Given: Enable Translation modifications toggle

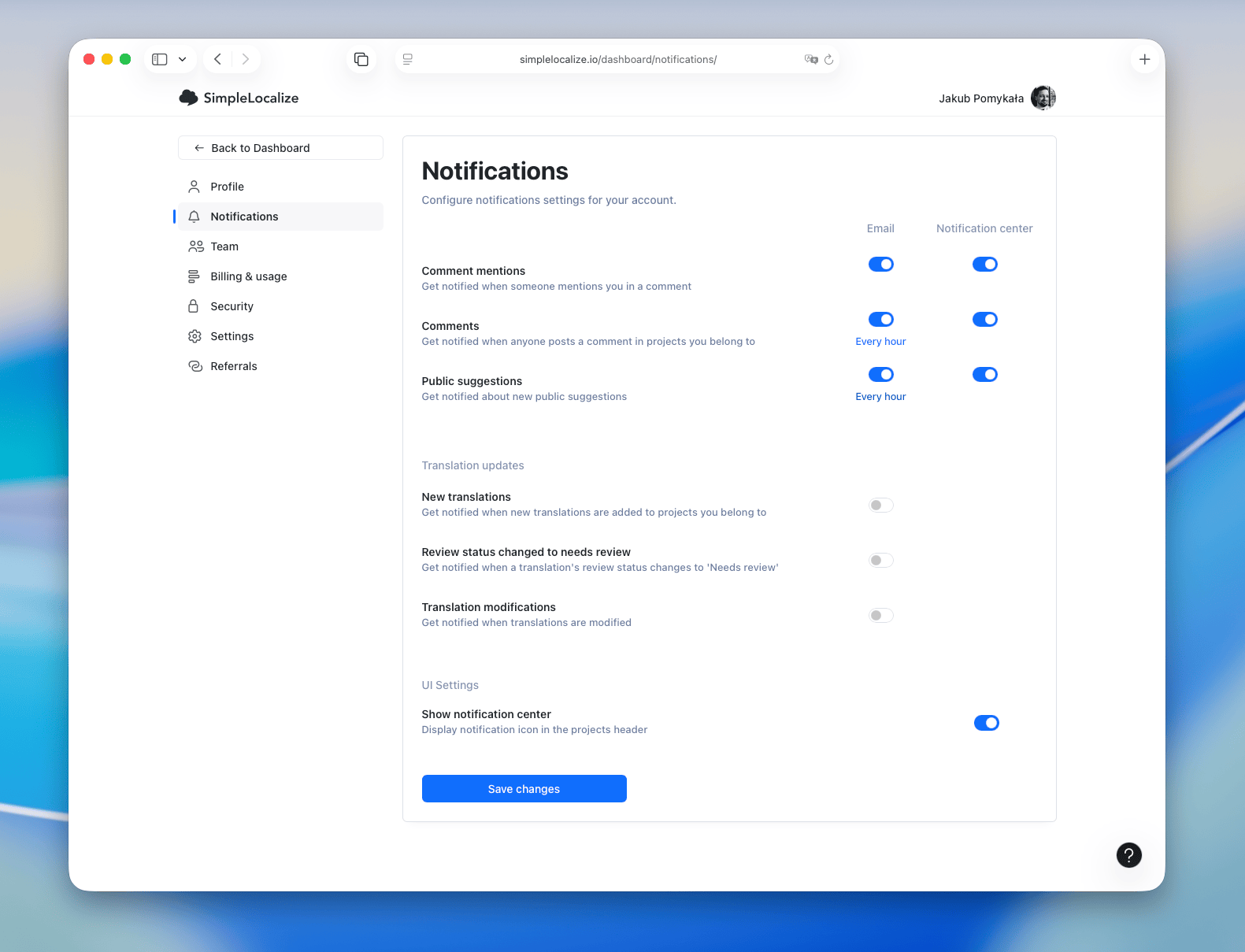Looking at the screenshot, I should click(x=881, y=616).
